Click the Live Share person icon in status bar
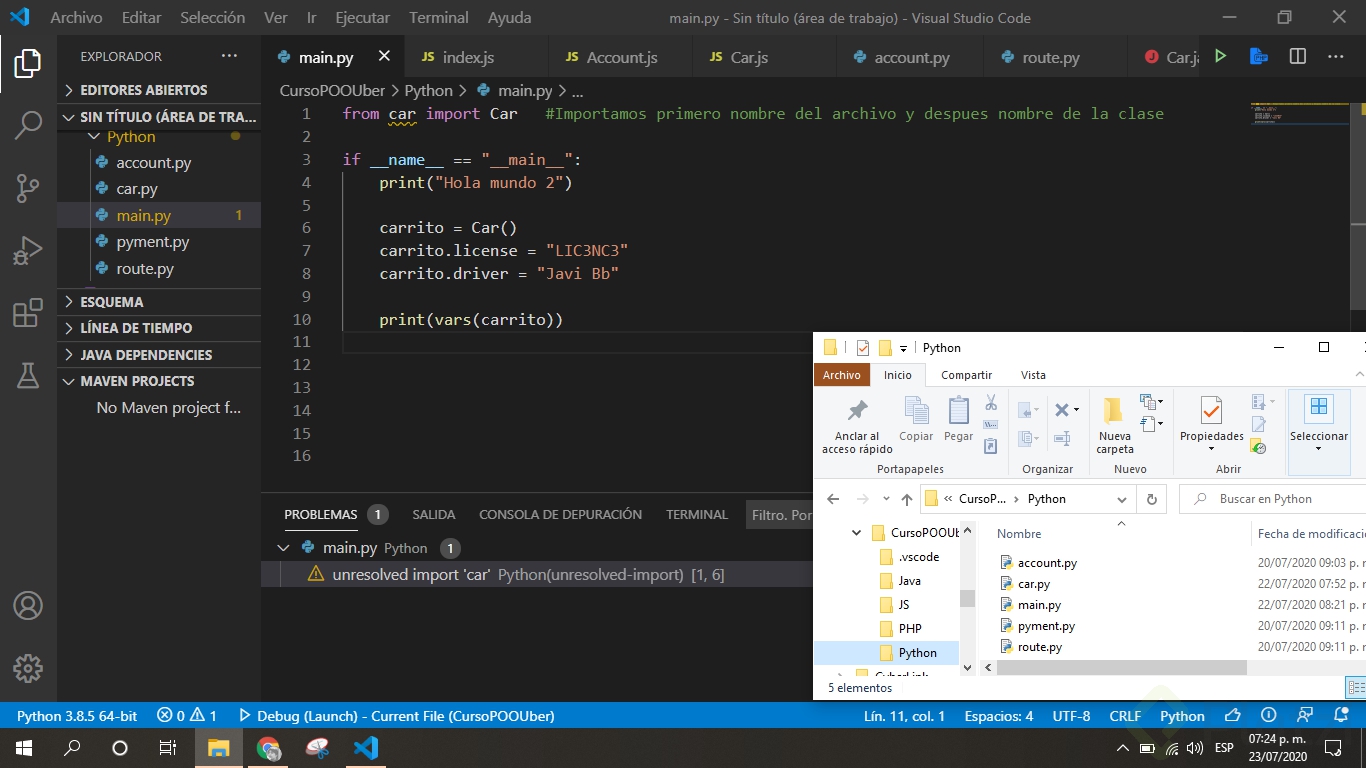The image size is (1366, 768). [1304, 716]
